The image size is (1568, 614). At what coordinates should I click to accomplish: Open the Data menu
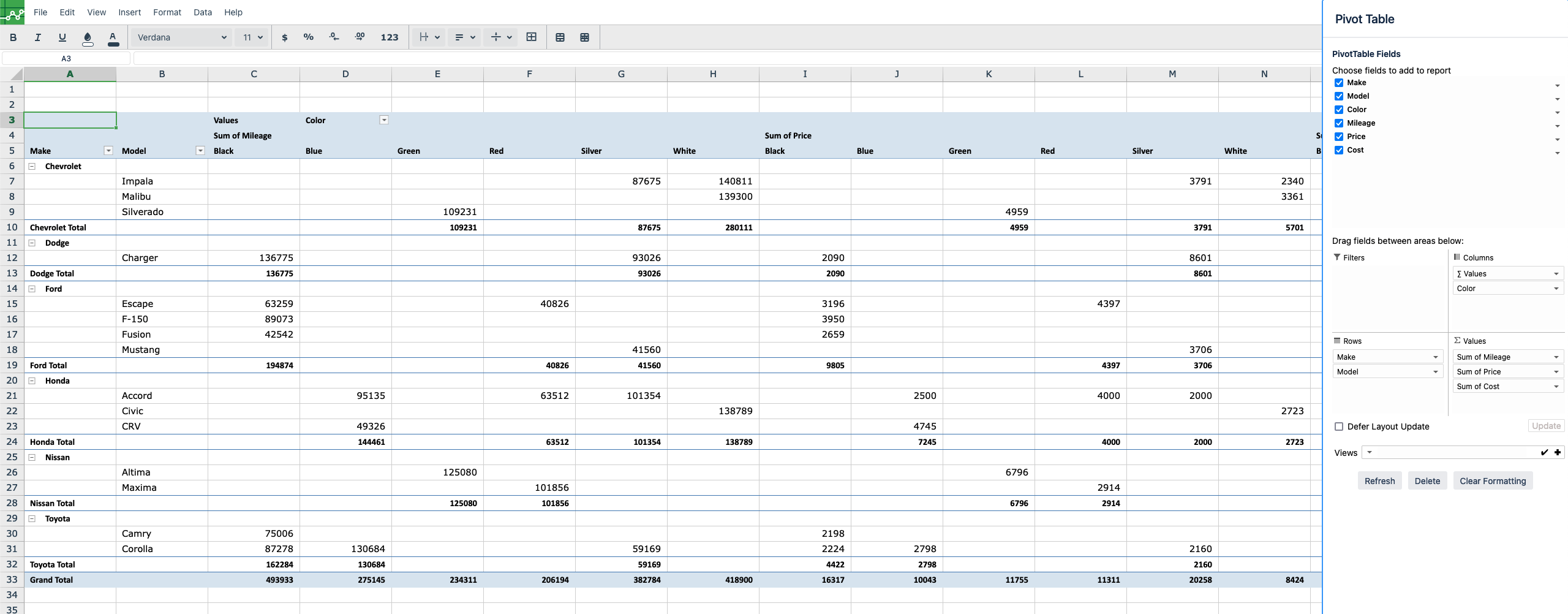[x=202, y=12]
